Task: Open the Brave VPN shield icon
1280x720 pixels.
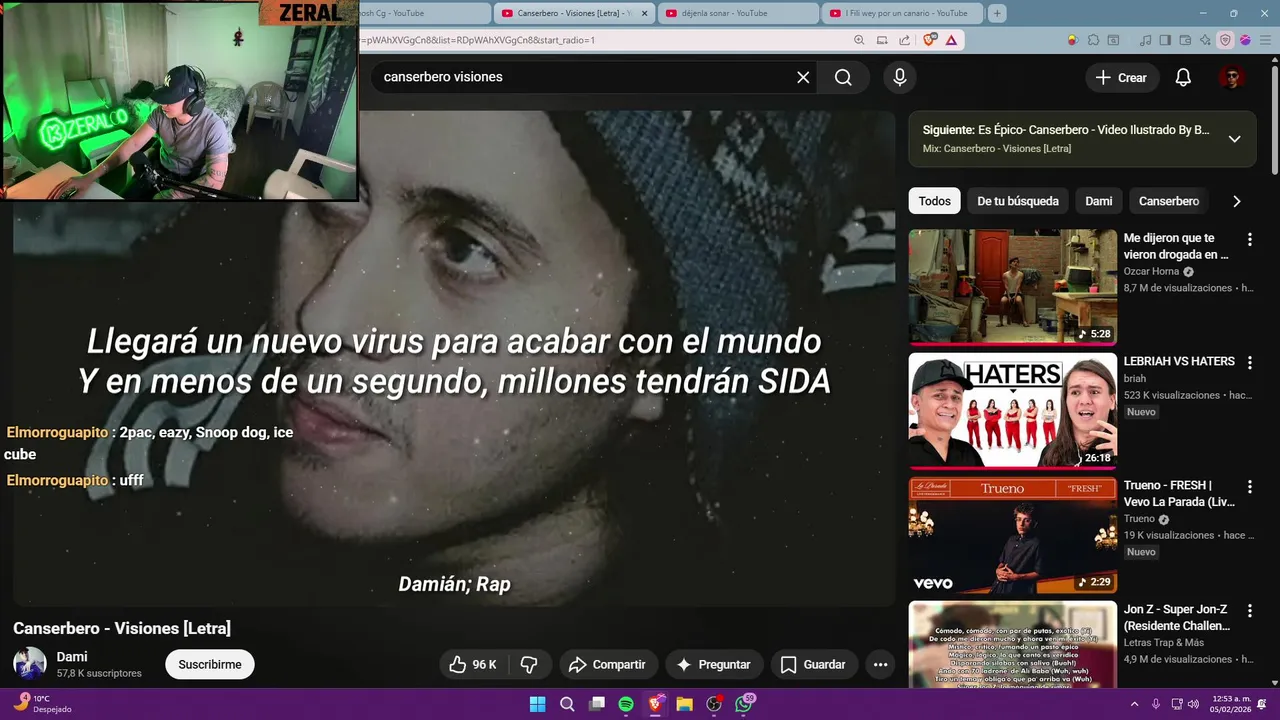Action: (1225, 40)
